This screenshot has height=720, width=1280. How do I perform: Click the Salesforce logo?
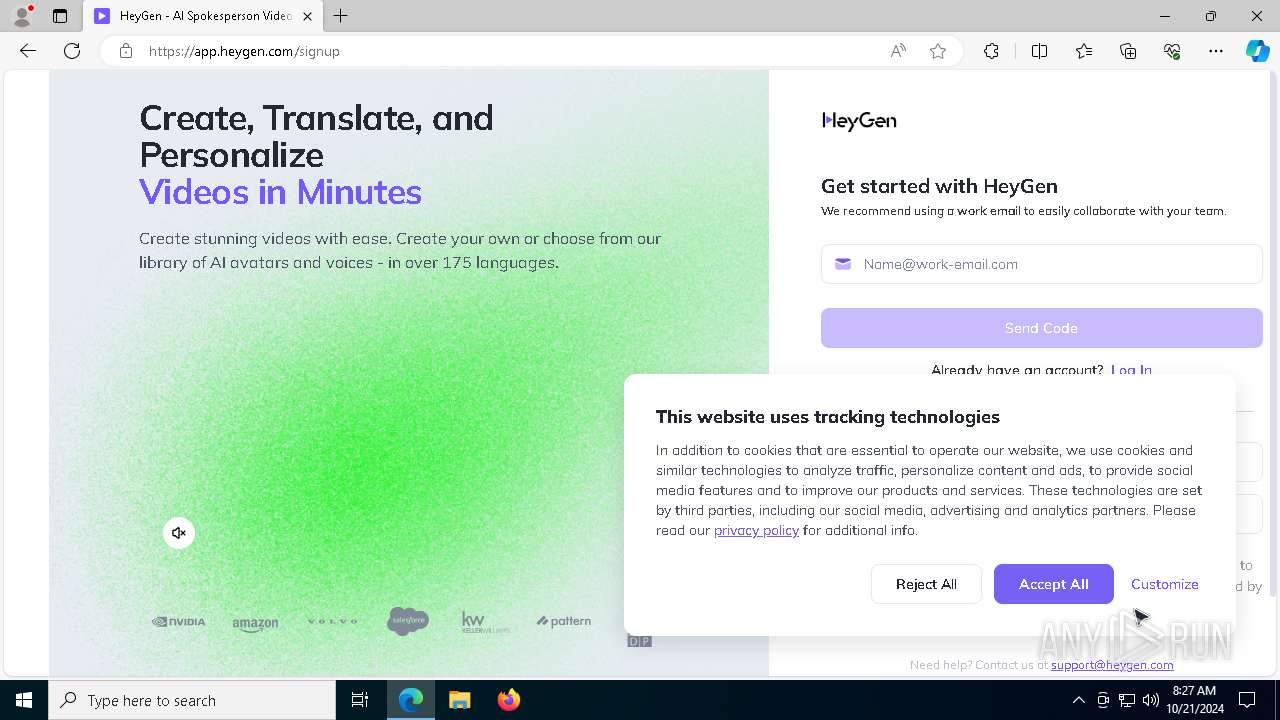click(x=408, y=621)
